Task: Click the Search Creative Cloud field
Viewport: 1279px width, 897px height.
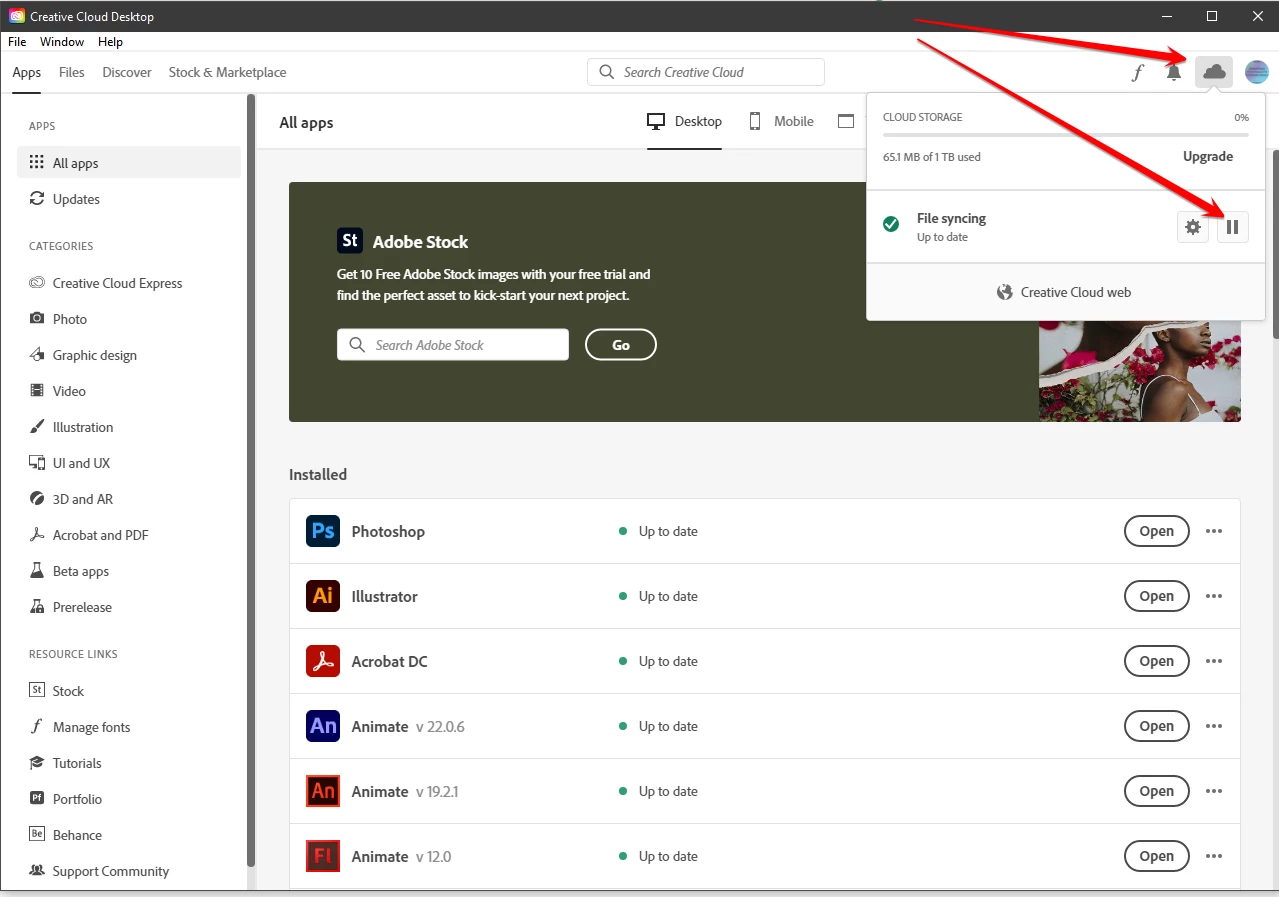Action: pyautogui.click(x=706, y=72)
